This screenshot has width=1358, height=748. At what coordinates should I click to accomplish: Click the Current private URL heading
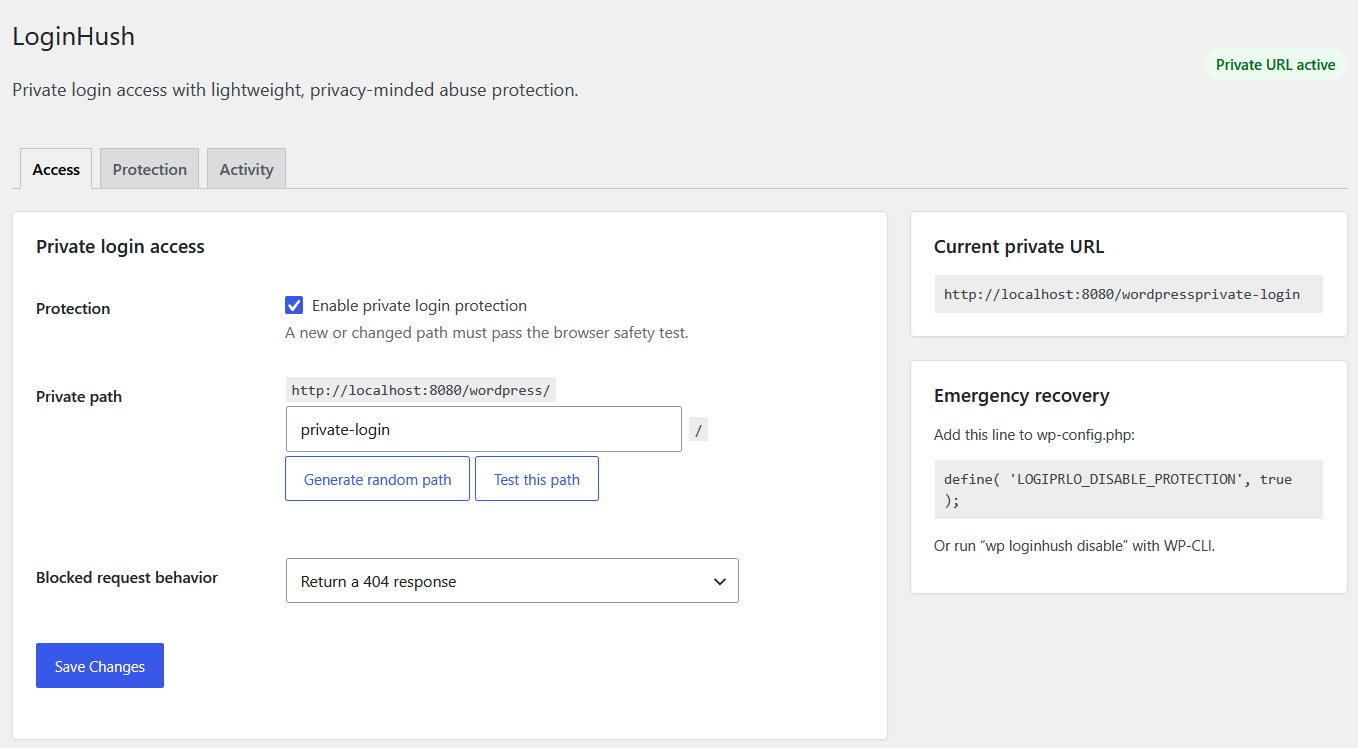tap(1019, 247)
